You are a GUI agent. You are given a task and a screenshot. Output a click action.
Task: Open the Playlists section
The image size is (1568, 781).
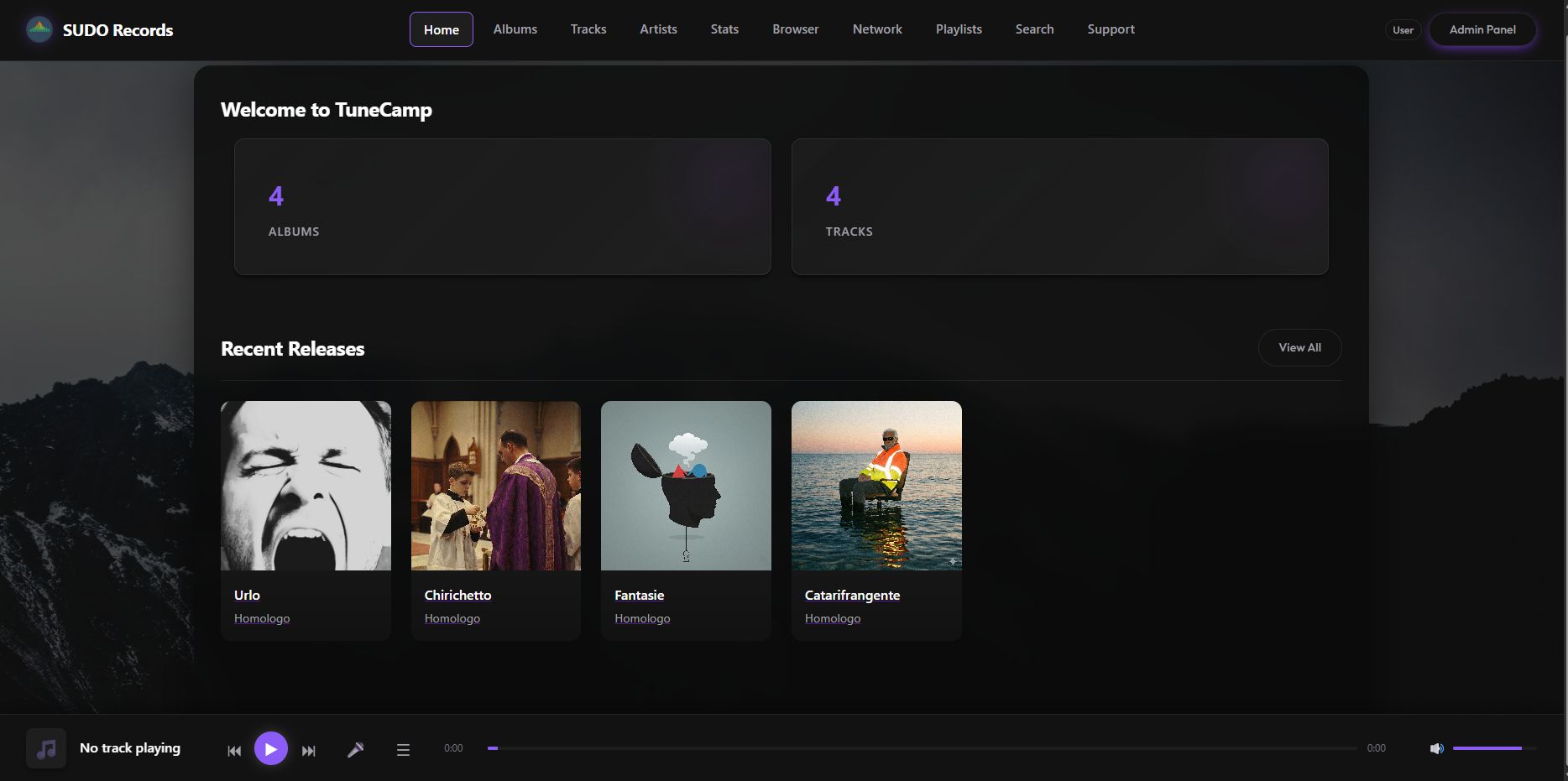click(958, 29)
